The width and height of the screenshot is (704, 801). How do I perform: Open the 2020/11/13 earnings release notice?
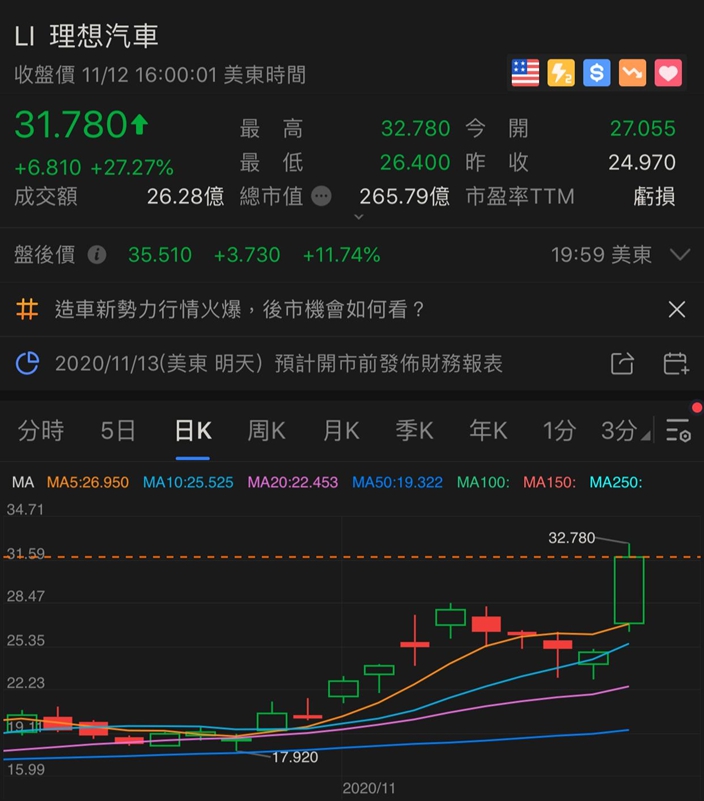[279, 363]
